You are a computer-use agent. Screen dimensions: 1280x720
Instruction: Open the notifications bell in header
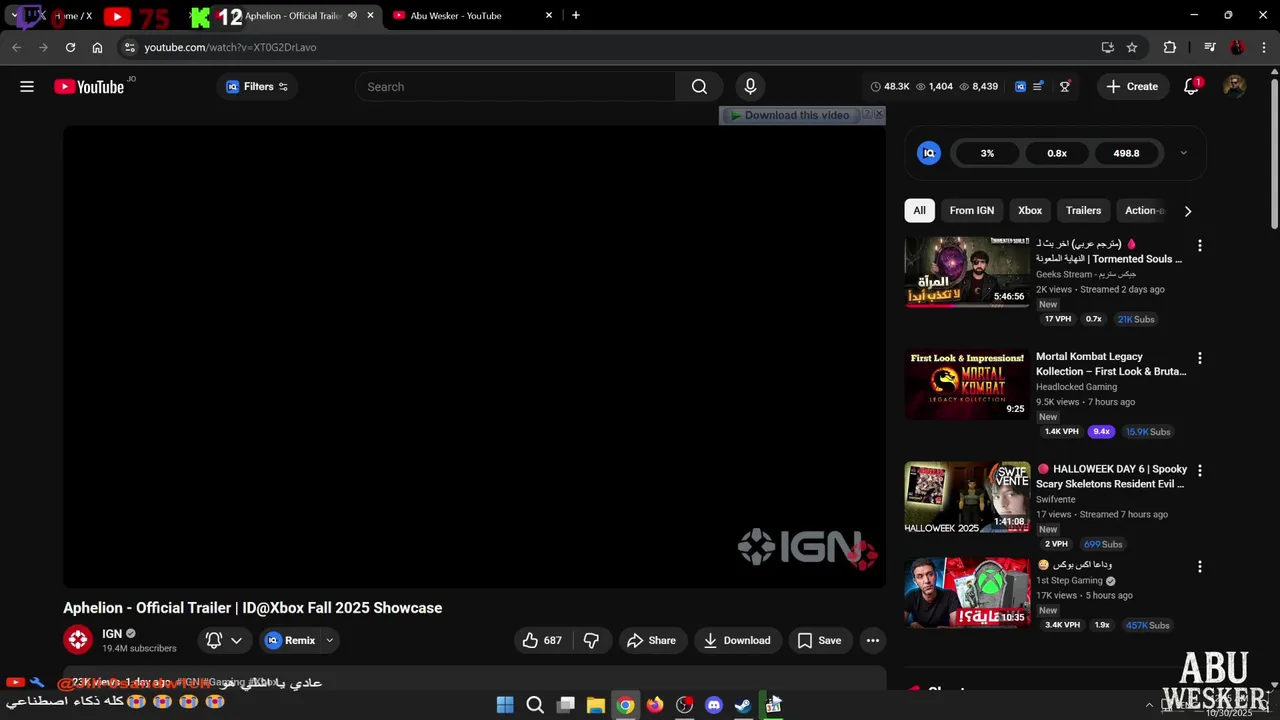pos(1191,87)
